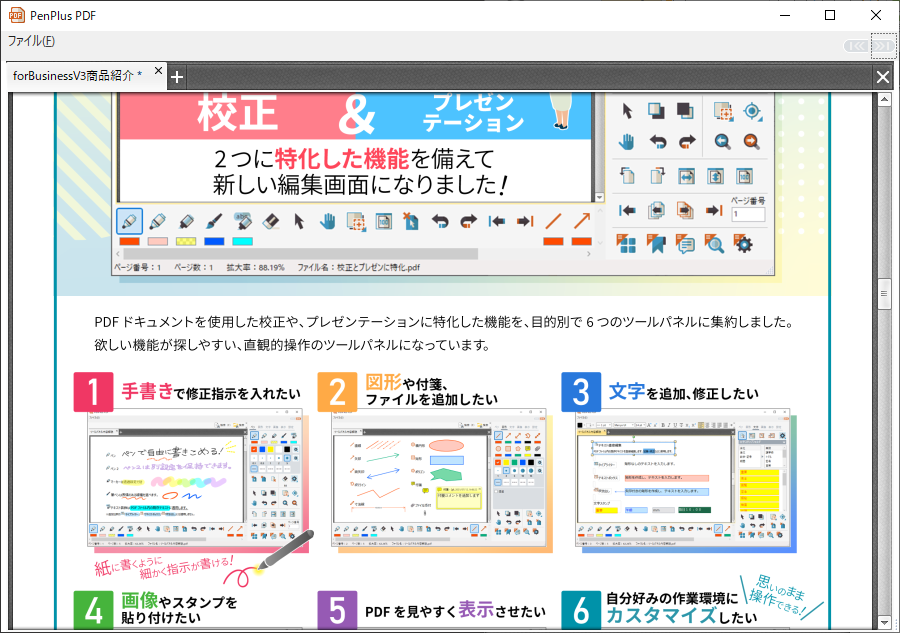This screenshot has height=633, width=900.
Task: Pick the blue pen color swatch
Action: [x=214, y=241]
